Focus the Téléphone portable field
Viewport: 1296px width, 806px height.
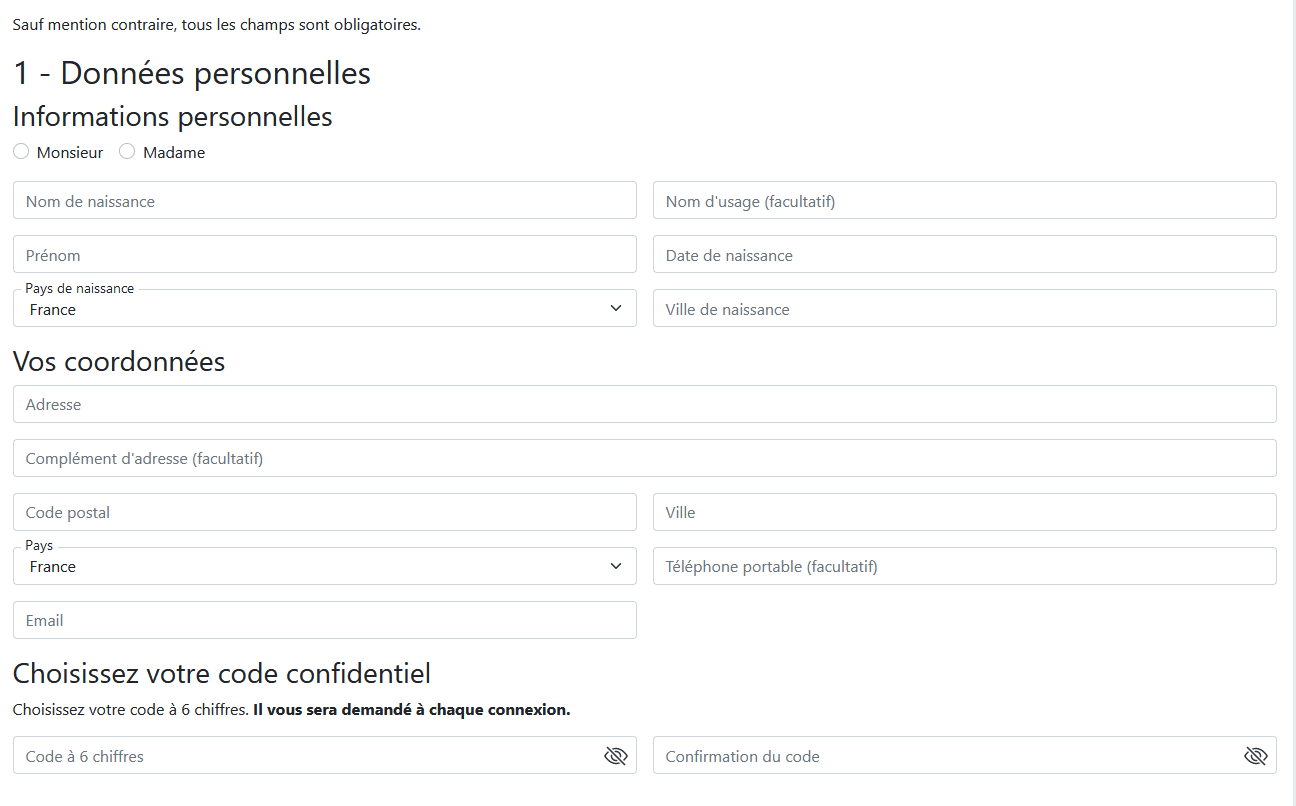(965, 566)
